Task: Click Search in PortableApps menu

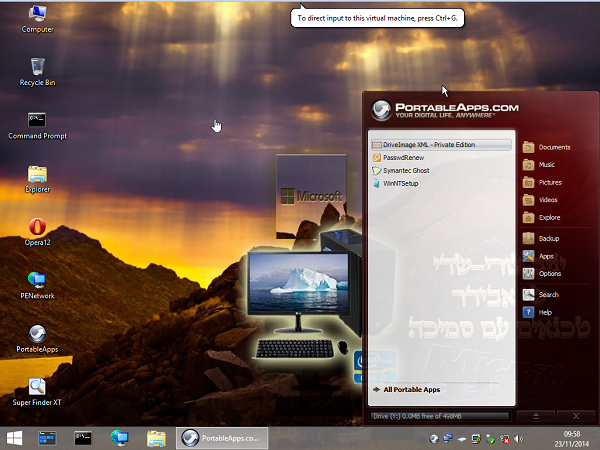Action: coord(541,295)
